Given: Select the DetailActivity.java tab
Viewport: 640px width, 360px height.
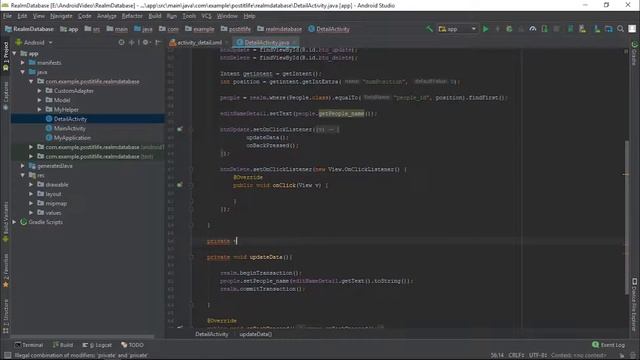Looking at the screenshot, I should [x=266, y=42].
